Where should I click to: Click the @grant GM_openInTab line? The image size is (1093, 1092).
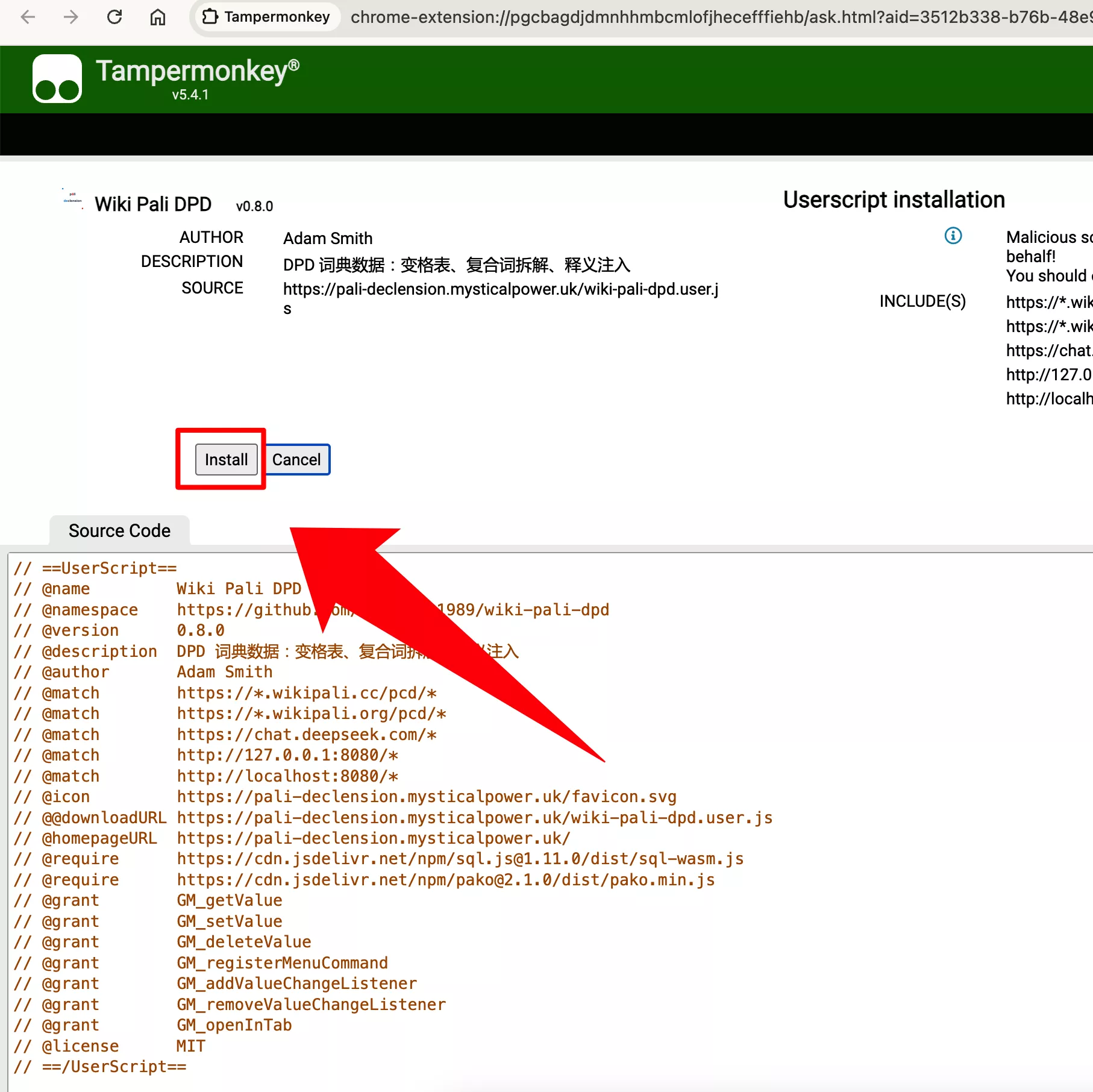pyautogui.click(x=153, y=1025)
